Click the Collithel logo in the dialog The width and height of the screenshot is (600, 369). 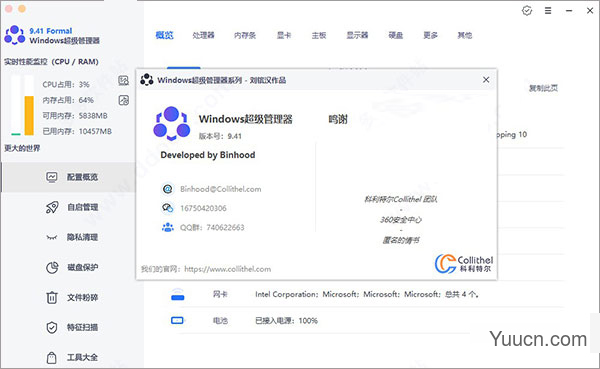pyautogui.click(x=464, y=263)
